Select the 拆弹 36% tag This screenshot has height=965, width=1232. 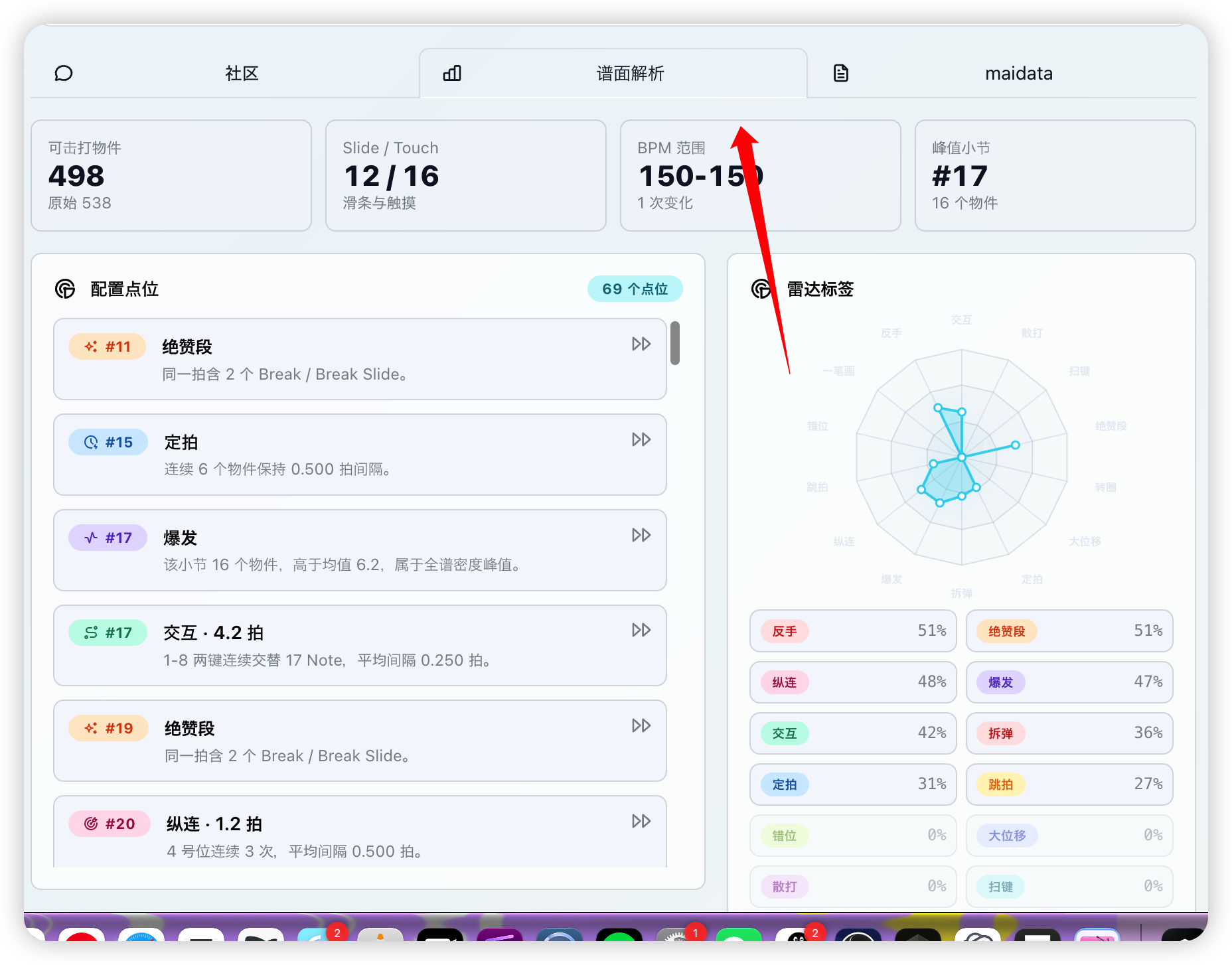pyautogui.click(x=1069, y=733)
